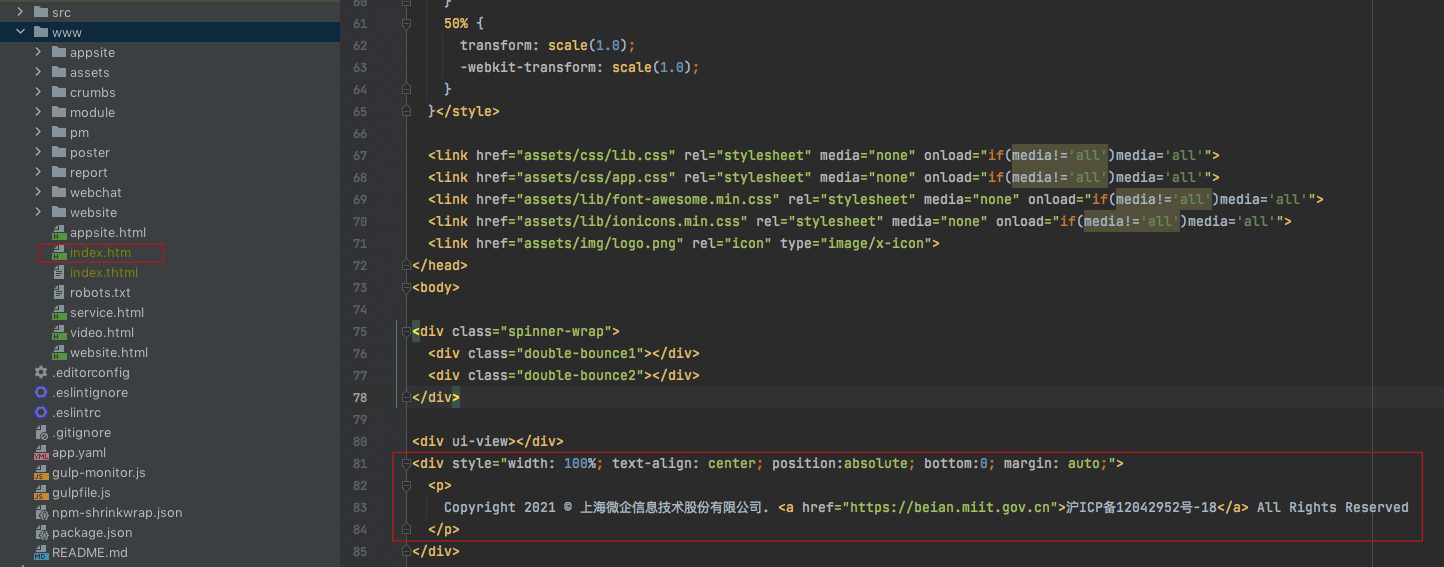Viewport: 1444px width, 567px height.
Task: Click the gulp-monitor.js file icon
Action: click(x=41, y=472)
